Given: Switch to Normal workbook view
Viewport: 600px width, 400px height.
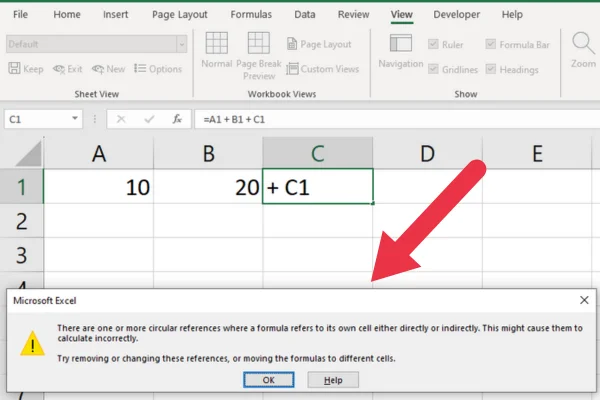Looking at the screenshot, I should pyautogui.click(x=217, y=50).
